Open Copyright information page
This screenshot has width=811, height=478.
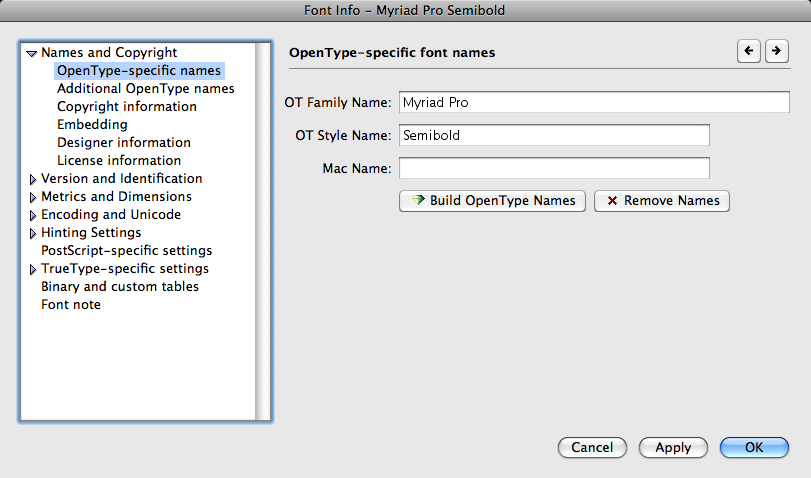click(127, 107)
